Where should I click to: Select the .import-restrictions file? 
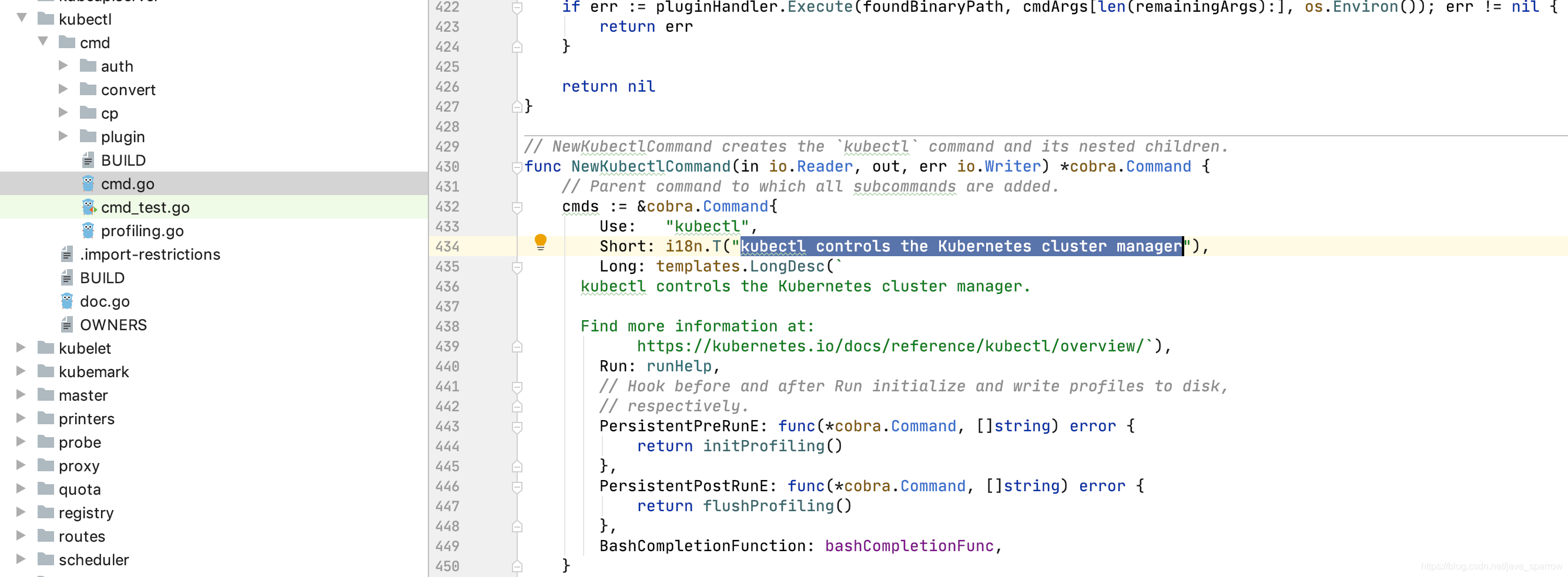click(x=214, y=254)
